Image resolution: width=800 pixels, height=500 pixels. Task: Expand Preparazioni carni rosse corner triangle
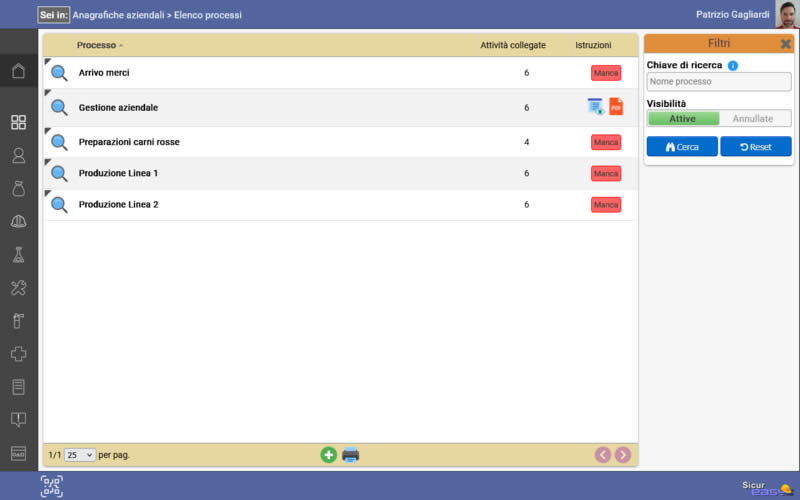(47, 131)
